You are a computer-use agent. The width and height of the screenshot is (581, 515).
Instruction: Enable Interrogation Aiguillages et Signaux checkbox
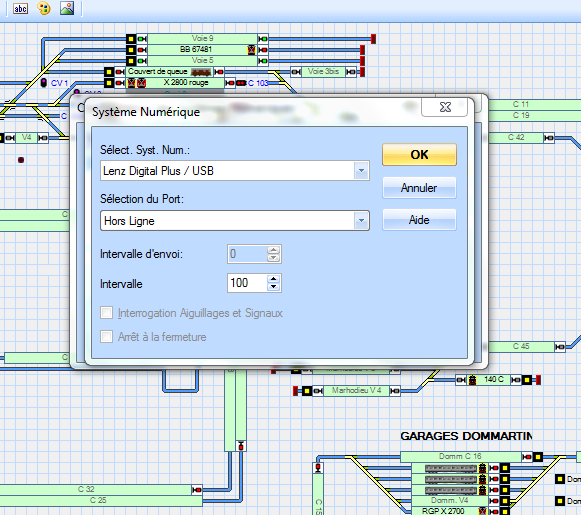tap(106, 313)
